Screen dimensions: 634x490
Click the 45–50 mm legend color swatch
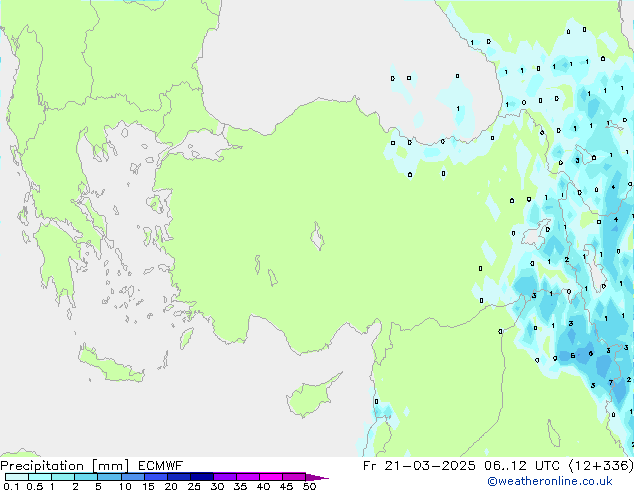(x=294, y=477)
